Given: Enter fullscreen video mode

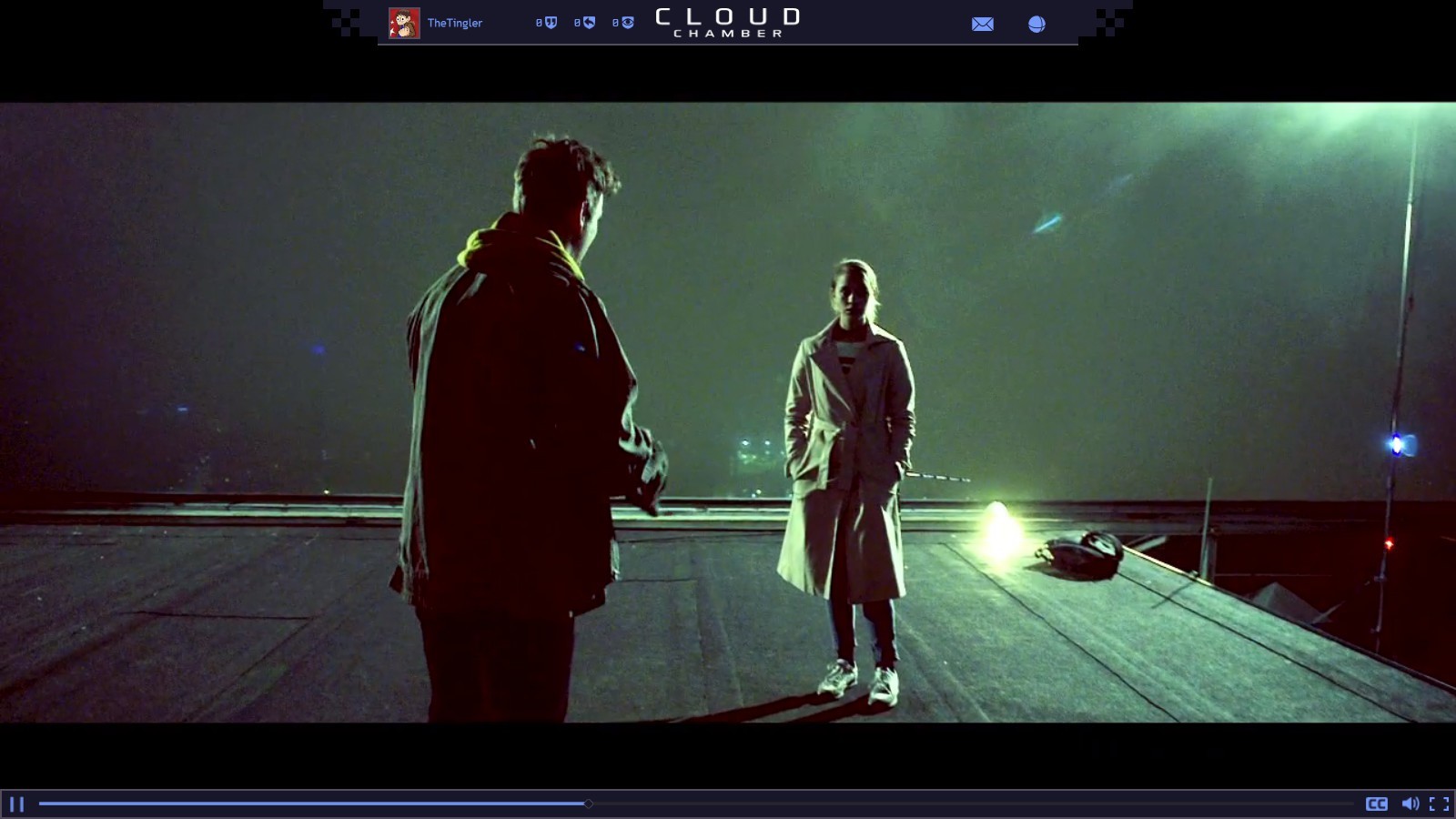Looking at the screenshot, I should [1439, 804].
